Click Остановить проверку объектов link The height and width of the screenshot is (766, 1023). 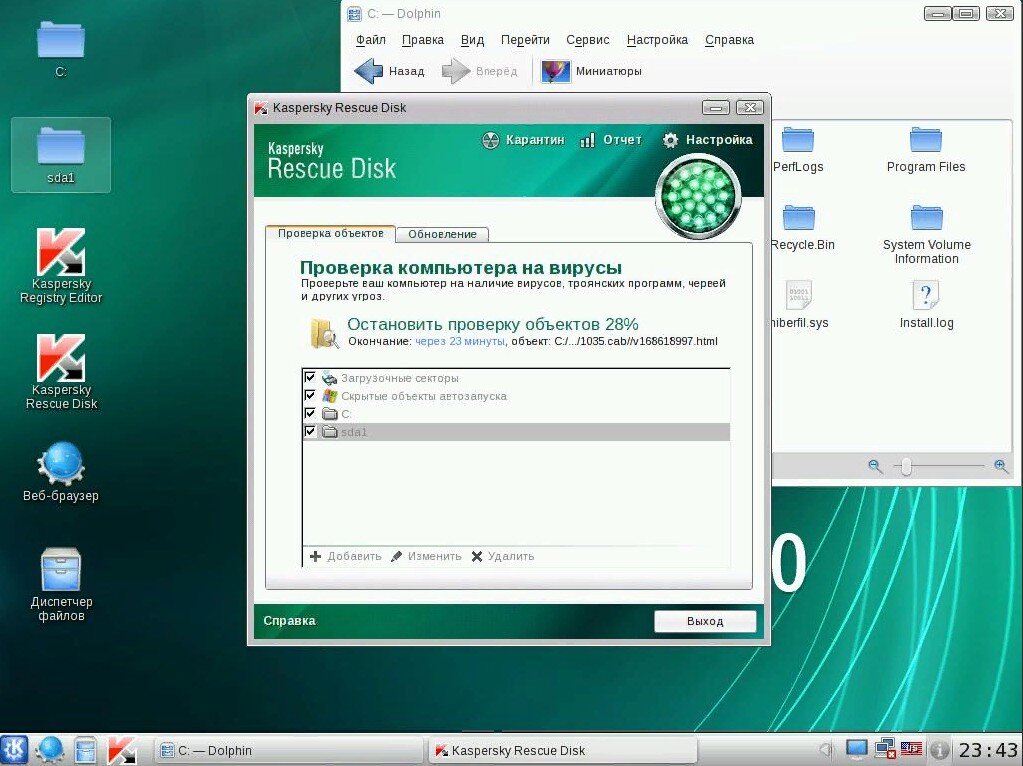(x=493, y=324)
